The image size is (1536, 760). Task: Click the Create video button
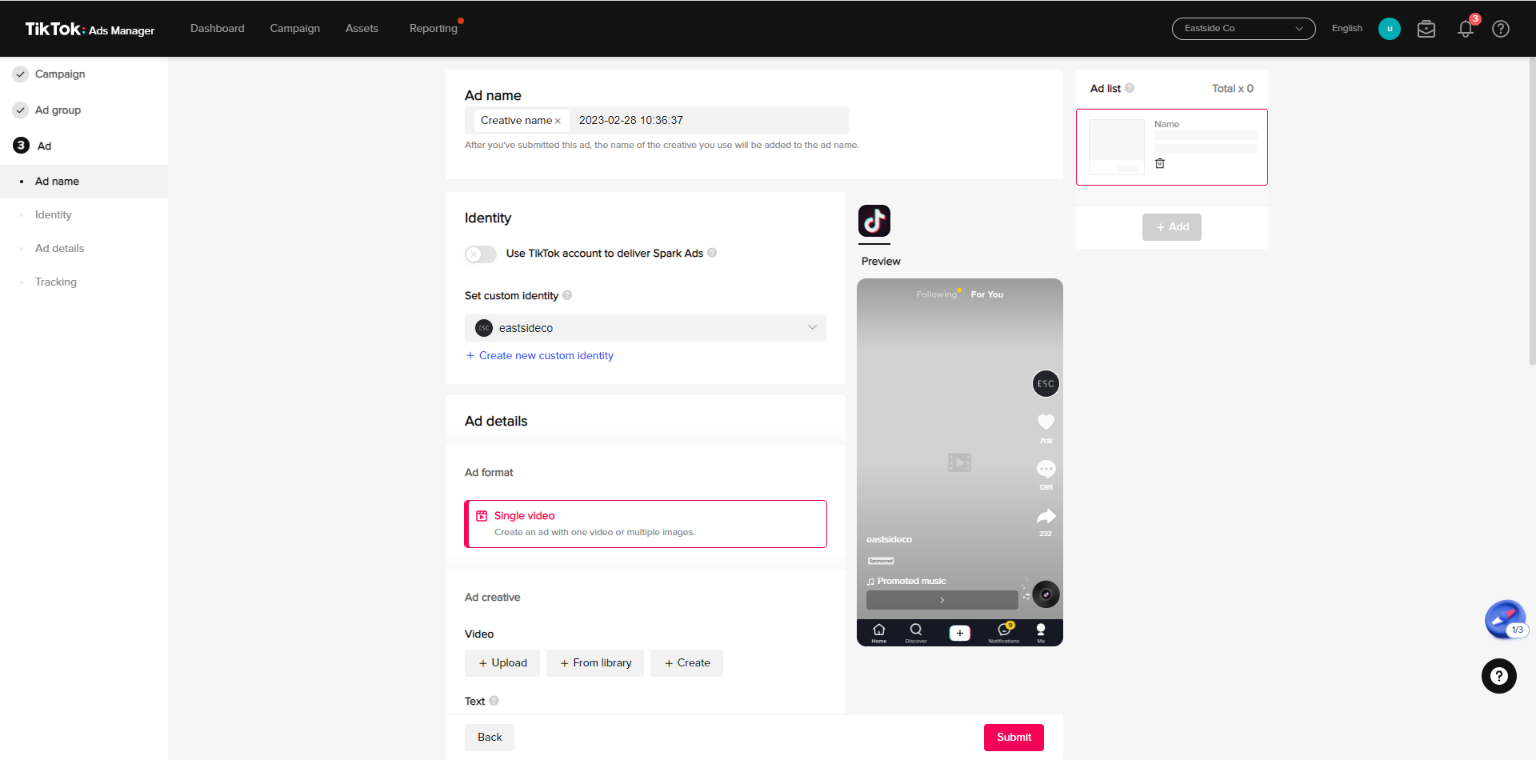(687, 663)
